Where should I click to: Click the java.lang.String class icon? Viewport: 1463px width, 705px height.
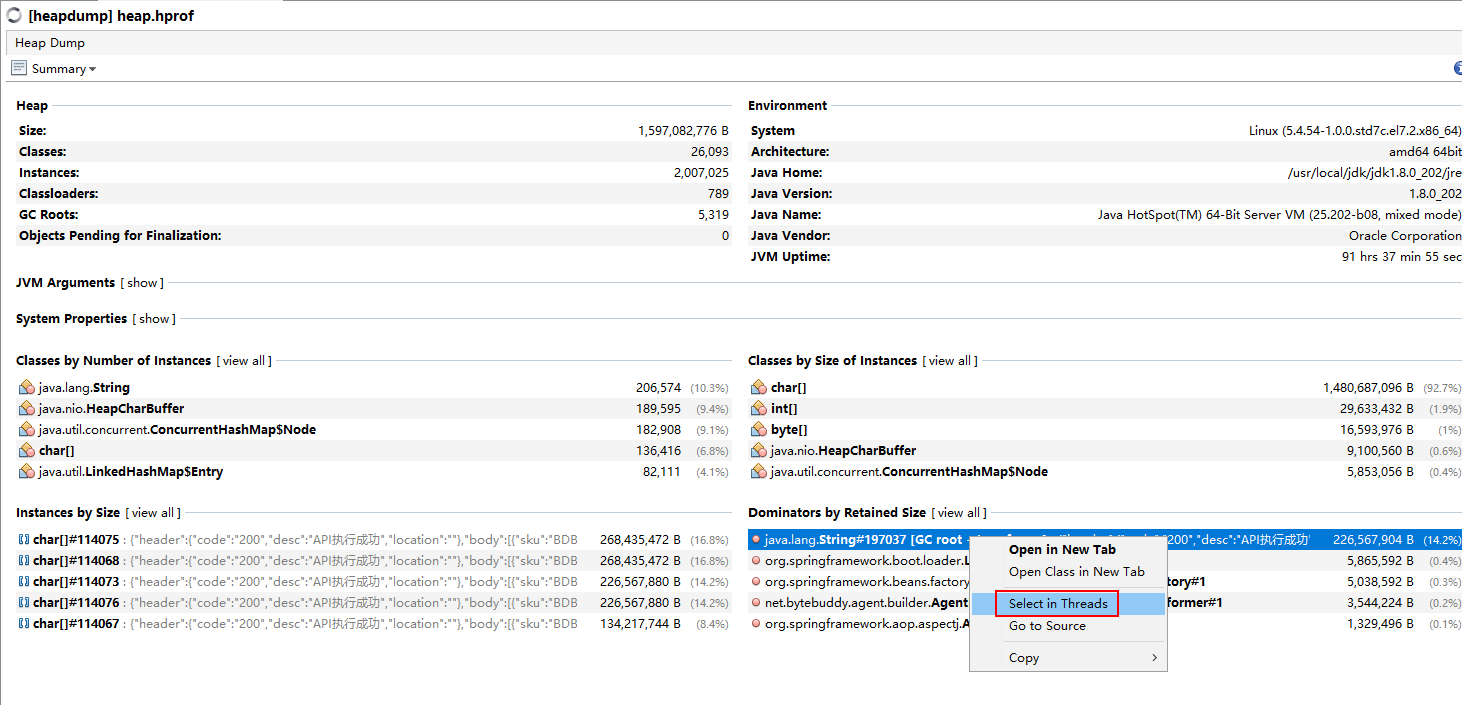pyautogui.click(x=26, y=388)
